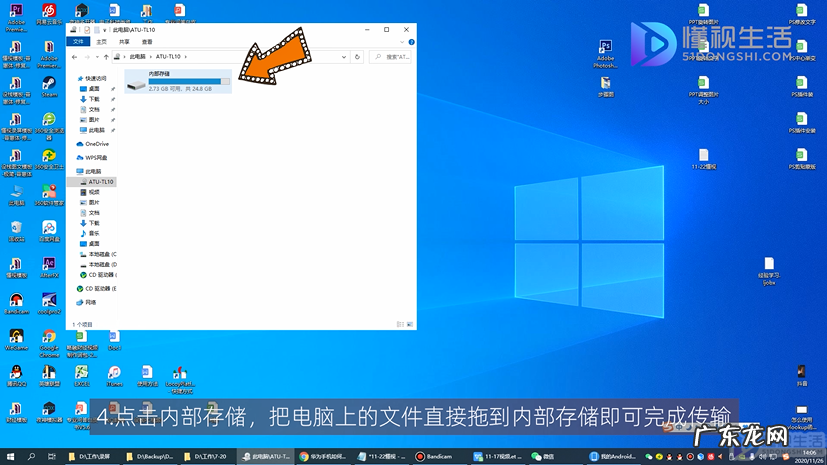
Task: Open the 回收站 desktop icon
Action: coord(16,231)
